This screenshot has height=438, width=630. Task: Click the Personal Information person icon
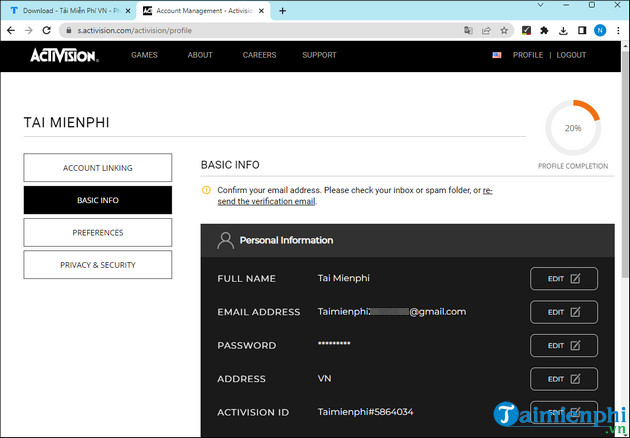tap(225, 241)
